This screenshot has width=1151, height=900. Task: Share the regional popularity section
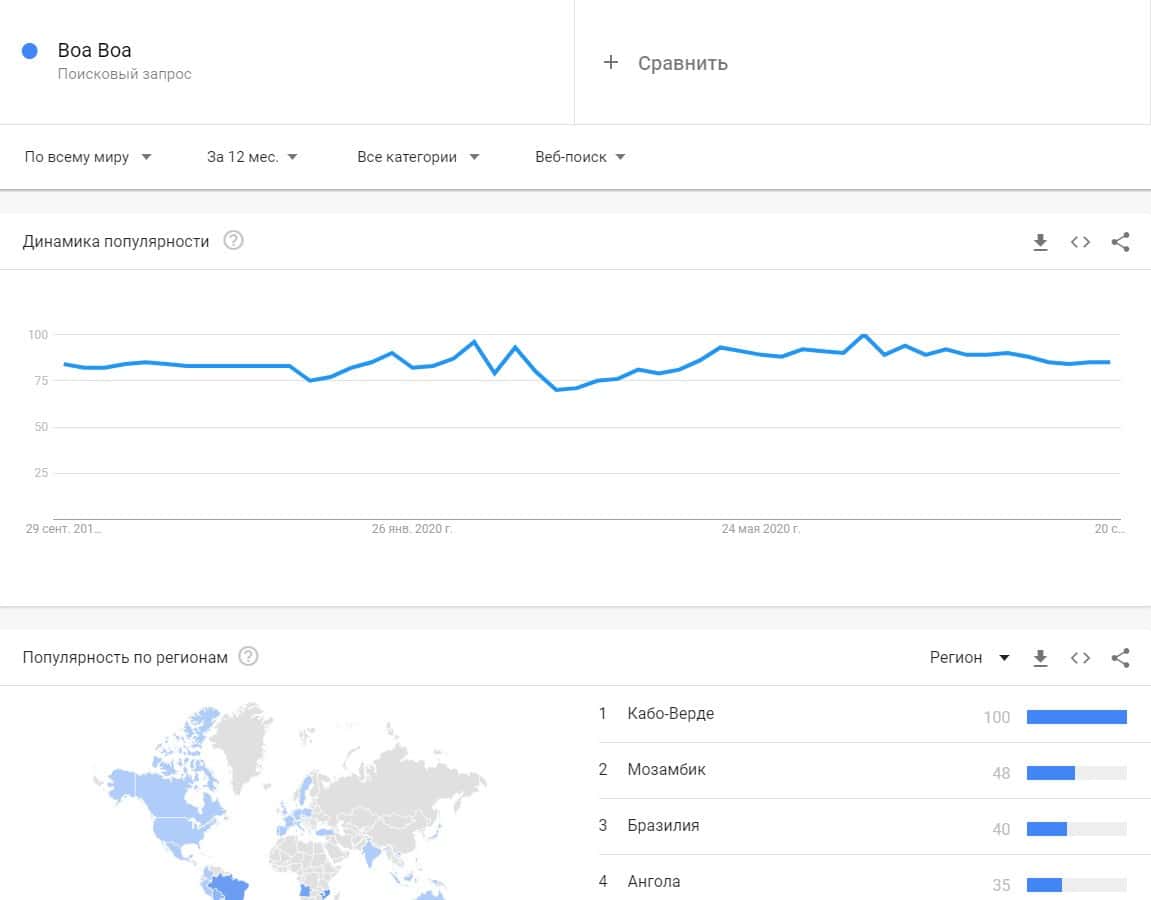[x=1120, y=658]
